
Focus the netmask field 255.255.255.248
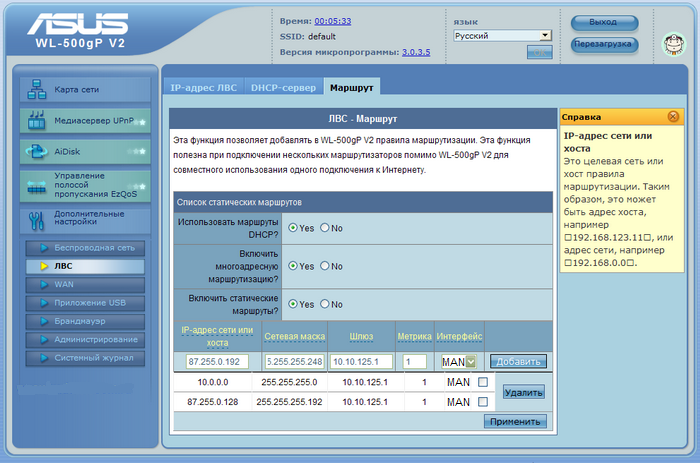coord(294,362)
